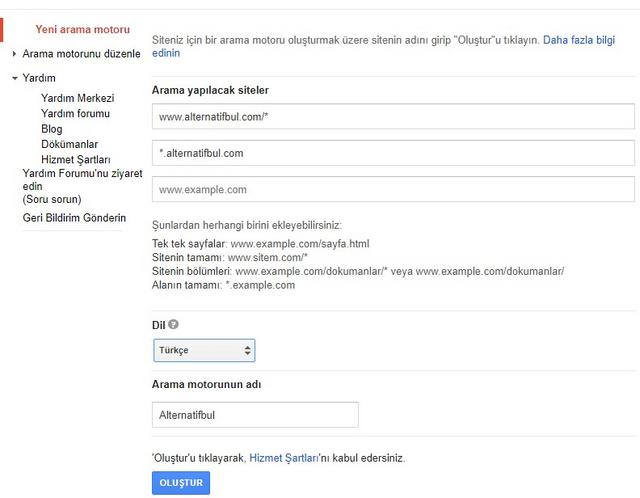Click the OLUŞTUR button

pyautogui.click(x=181, y=482)
